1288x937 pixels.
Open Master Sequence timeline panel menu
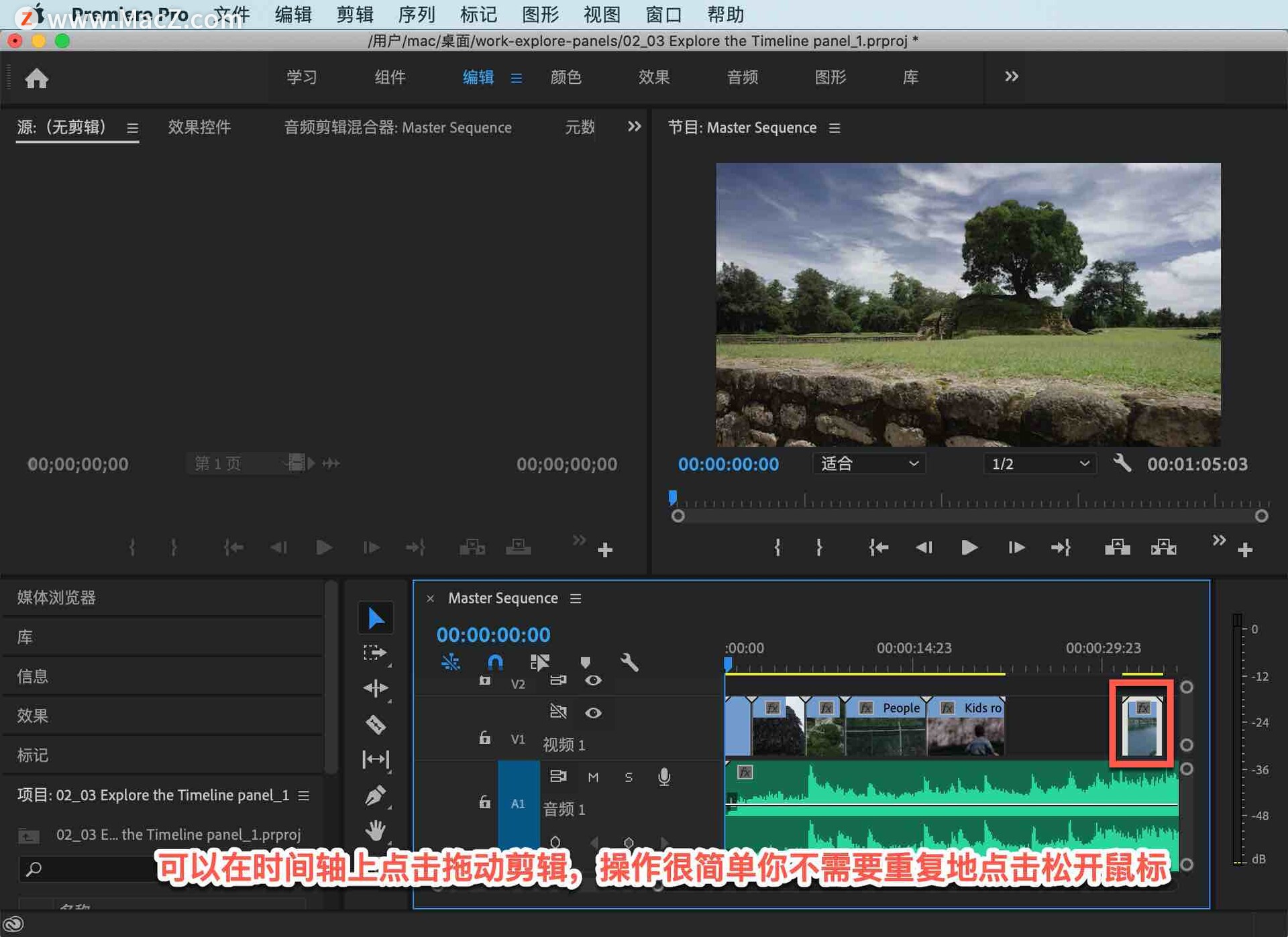(x=576, y=598)
